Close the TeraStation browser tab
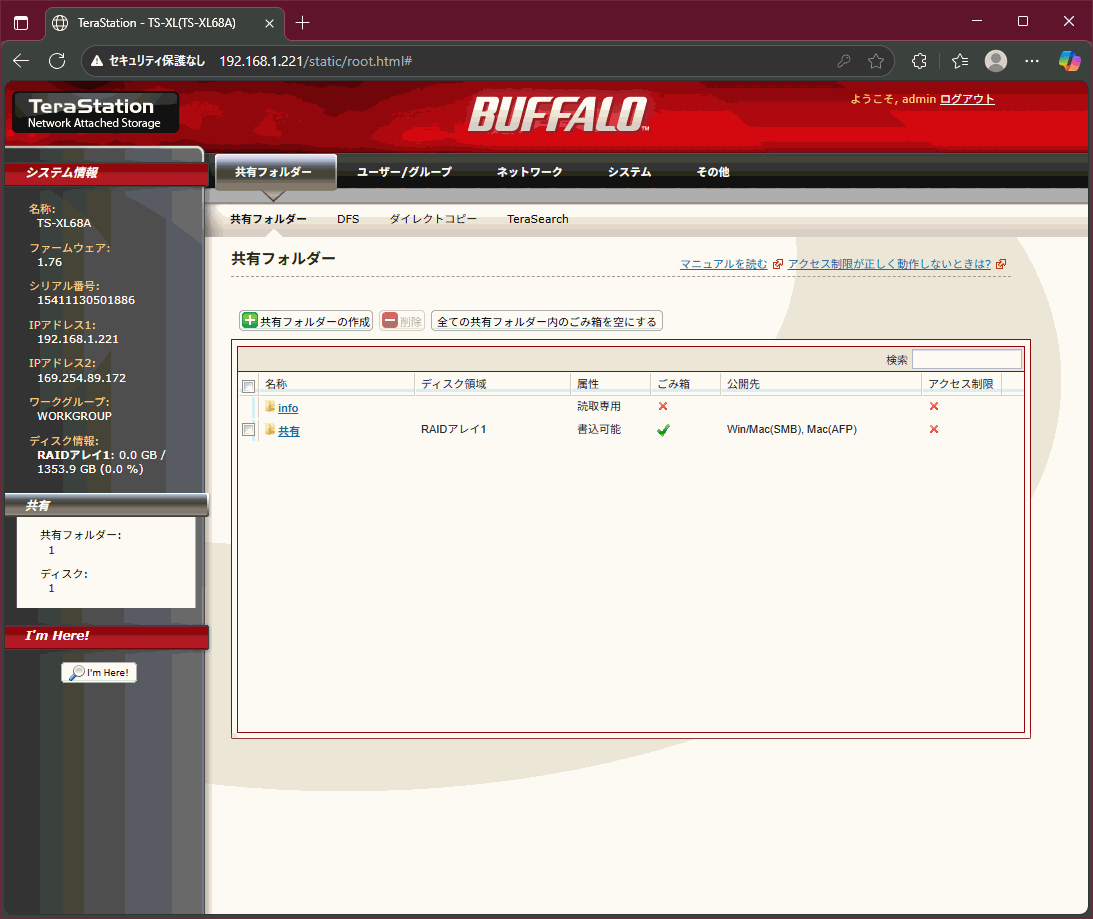 (269, 23)
